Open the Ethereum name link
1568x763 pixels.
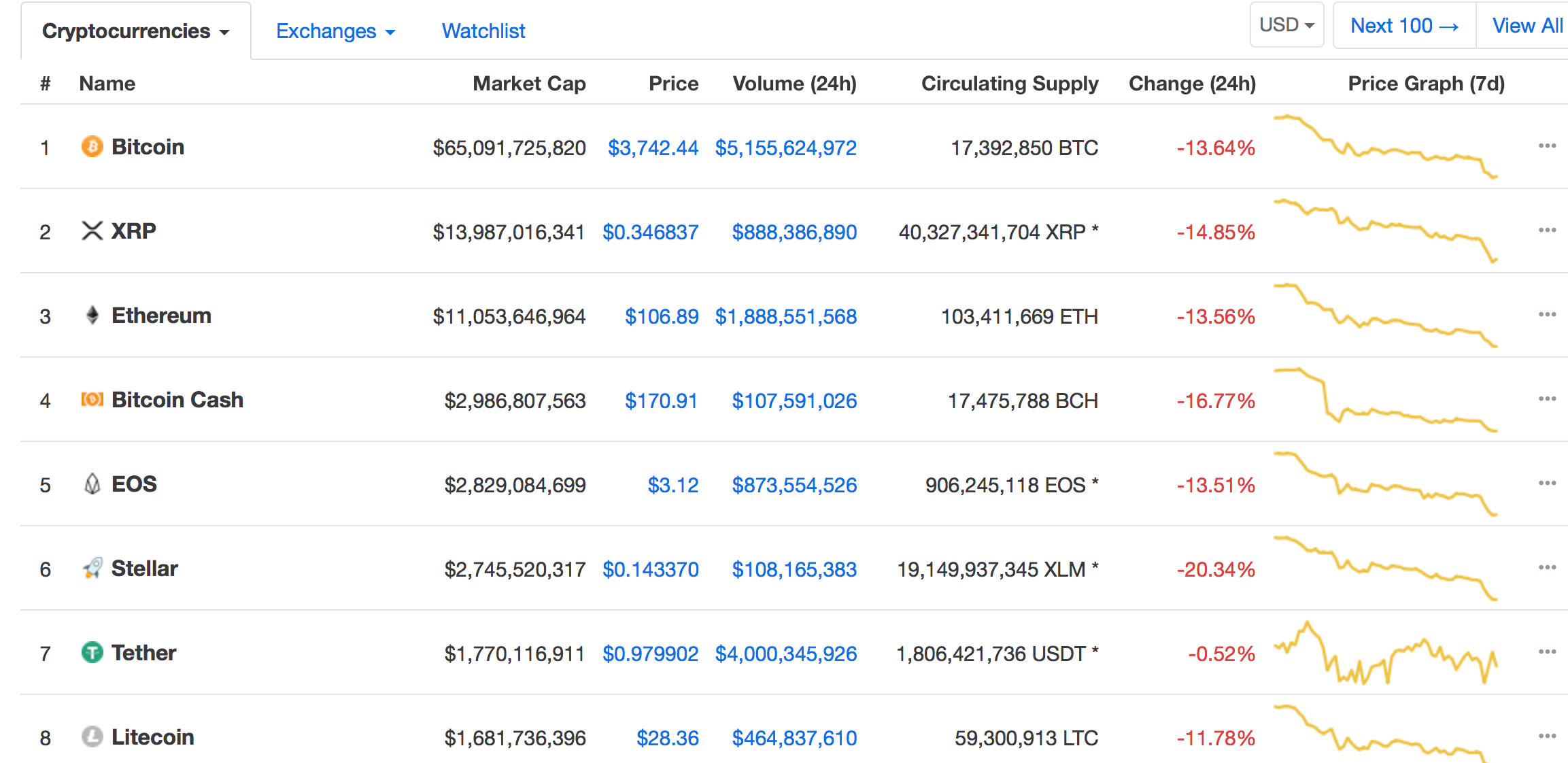(x=161, y=316)
